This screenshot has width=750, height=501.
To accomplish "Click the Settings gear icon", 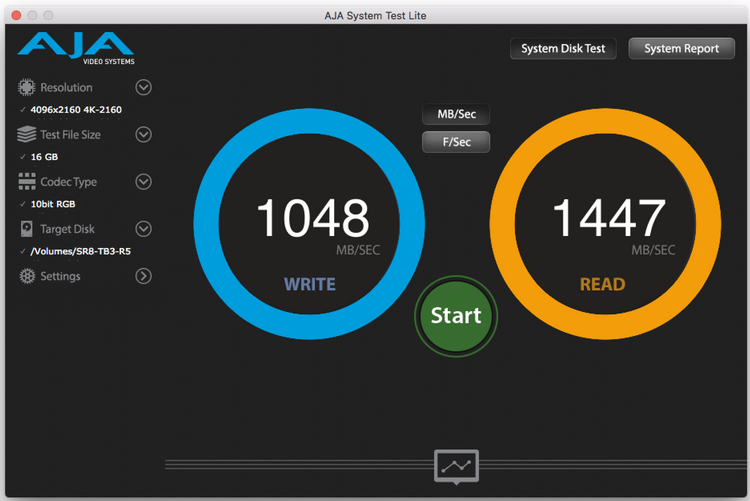I will coord(27,276).
